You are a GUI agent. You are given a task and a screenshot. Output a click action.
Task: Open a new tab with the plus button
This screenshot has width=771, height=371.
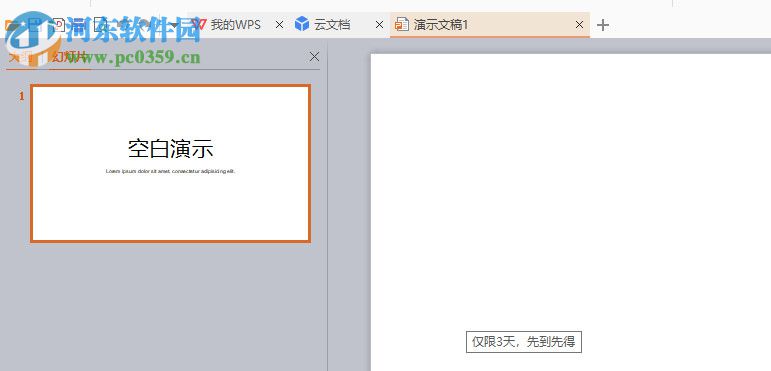(603, 25)
